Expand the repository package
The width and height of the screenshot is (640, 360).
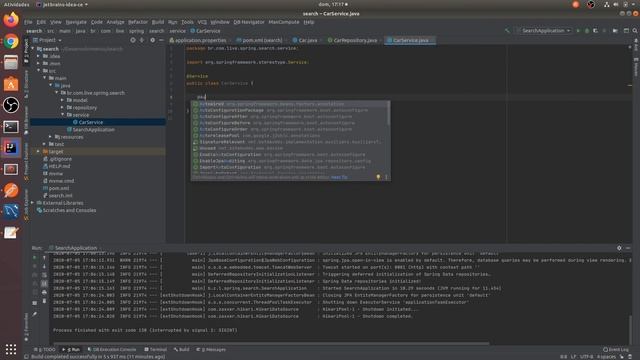pyautogui.click(x=62, y=107)
